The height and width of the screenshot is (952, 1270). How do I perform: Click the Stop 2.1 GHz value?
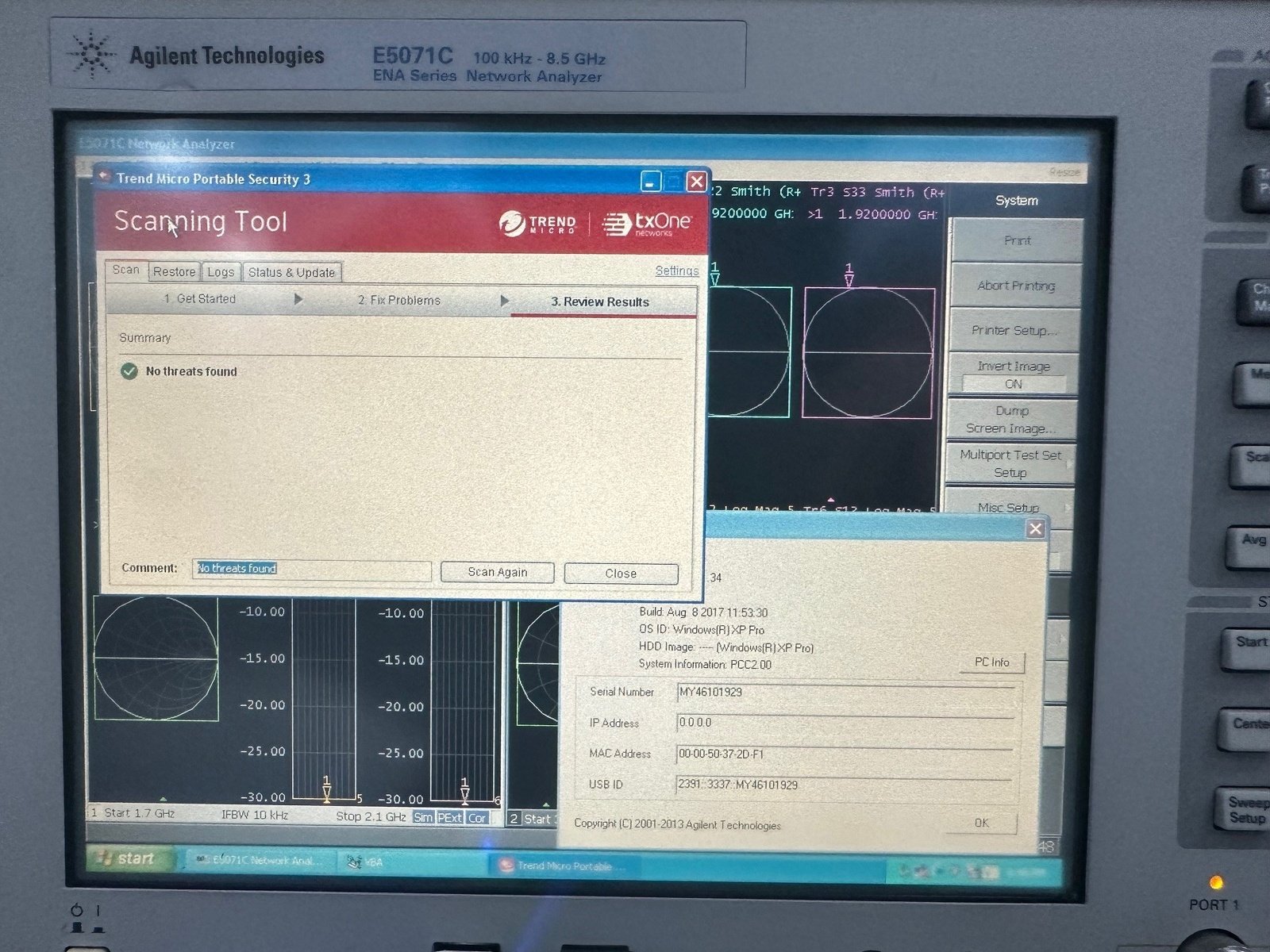(x=370, y=816)
